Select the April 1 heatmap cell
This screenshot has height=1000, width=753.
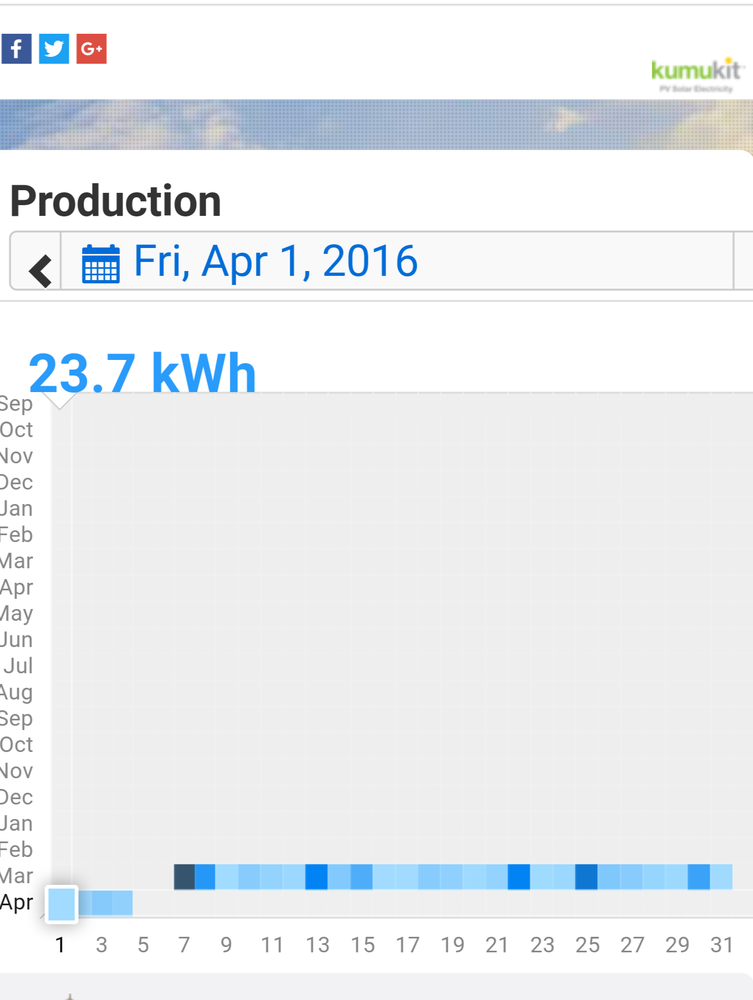[x=61, y=903]
